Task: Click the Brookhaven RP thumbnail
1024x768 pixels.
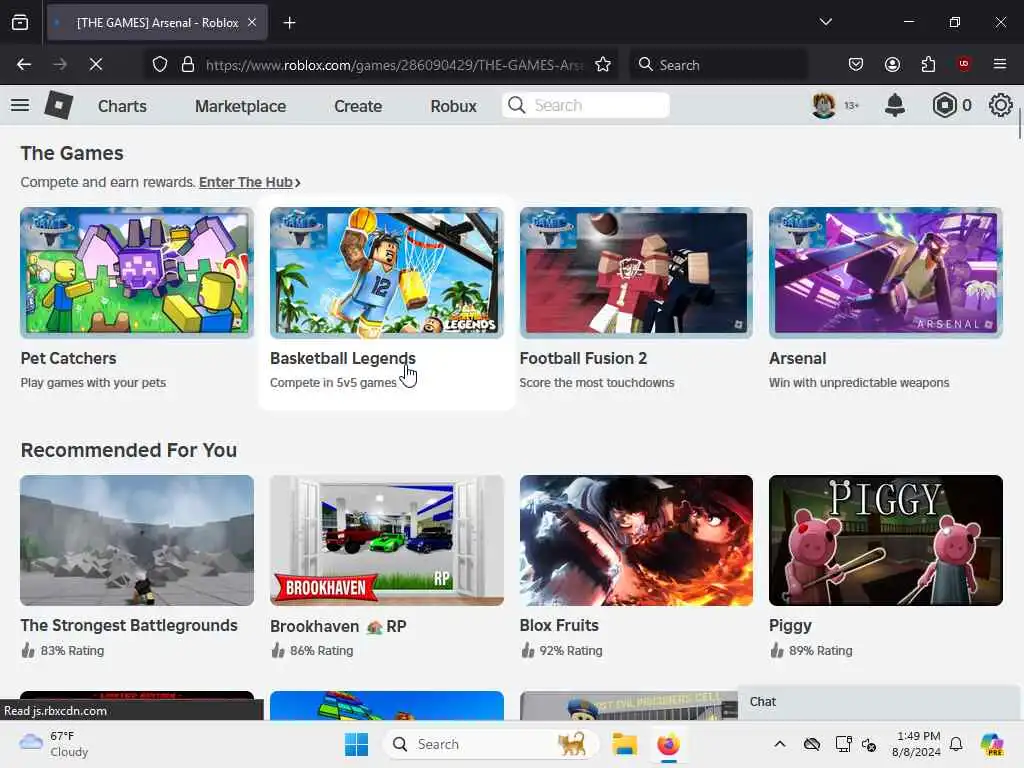Action: [x=387, y=541]
